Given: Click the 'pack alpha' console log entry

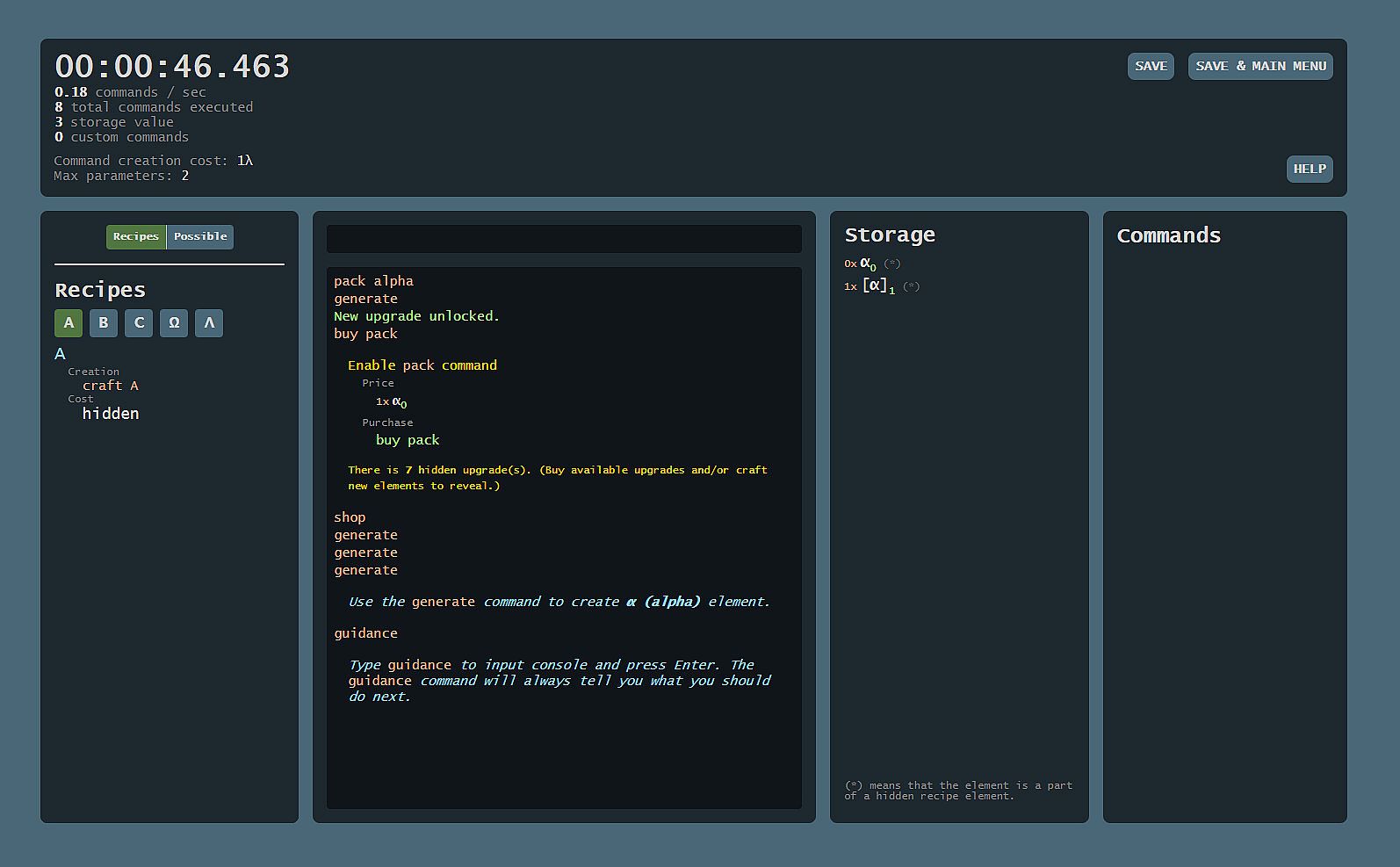Looking at the screenshot, I should tap(373, 281).
